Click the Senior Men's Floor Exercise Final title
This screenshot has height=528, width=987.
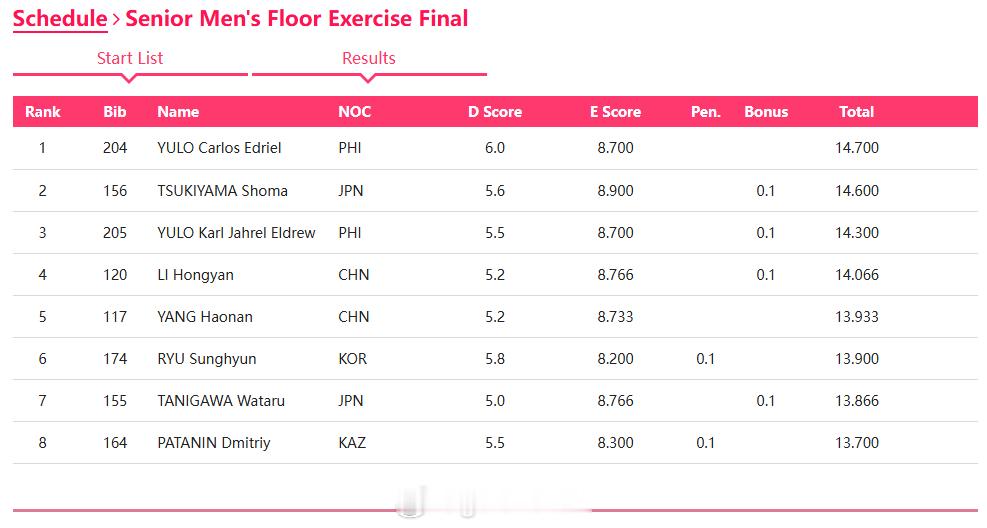[296, 19]
